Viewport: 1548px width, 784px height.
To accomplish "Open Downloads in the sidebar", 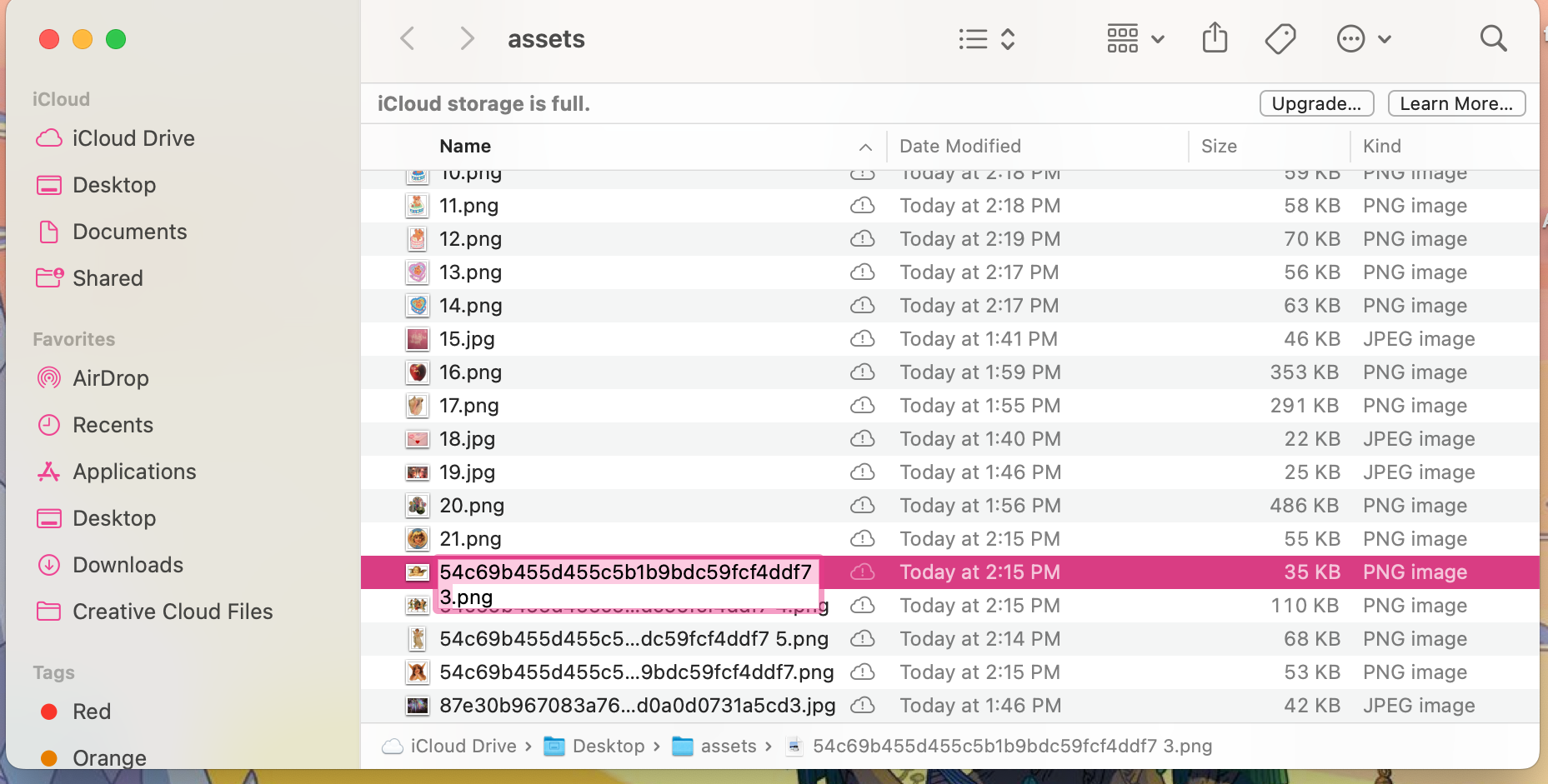I will pyautogui.click(x=128, y=565).
